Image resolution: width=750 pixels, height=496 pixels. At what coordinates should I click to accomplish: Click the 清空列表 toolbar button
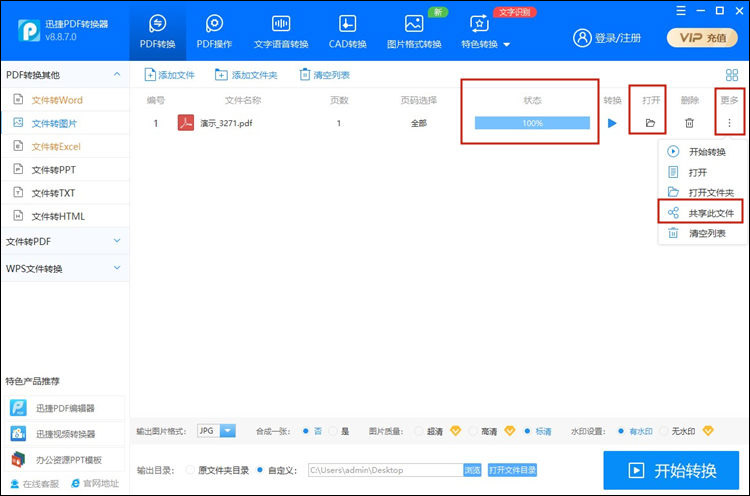click(324, 75)
